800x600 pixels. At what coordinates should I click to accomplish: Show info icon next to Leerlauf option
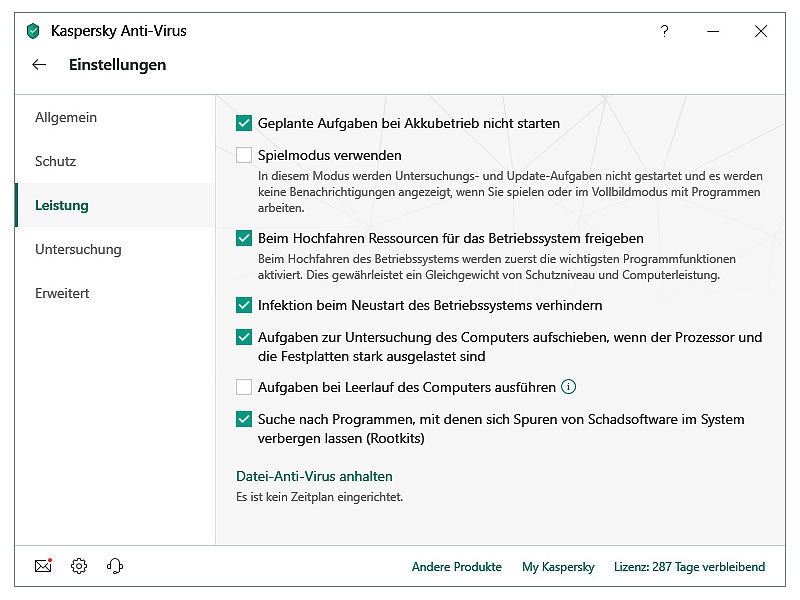coord(568,387)
